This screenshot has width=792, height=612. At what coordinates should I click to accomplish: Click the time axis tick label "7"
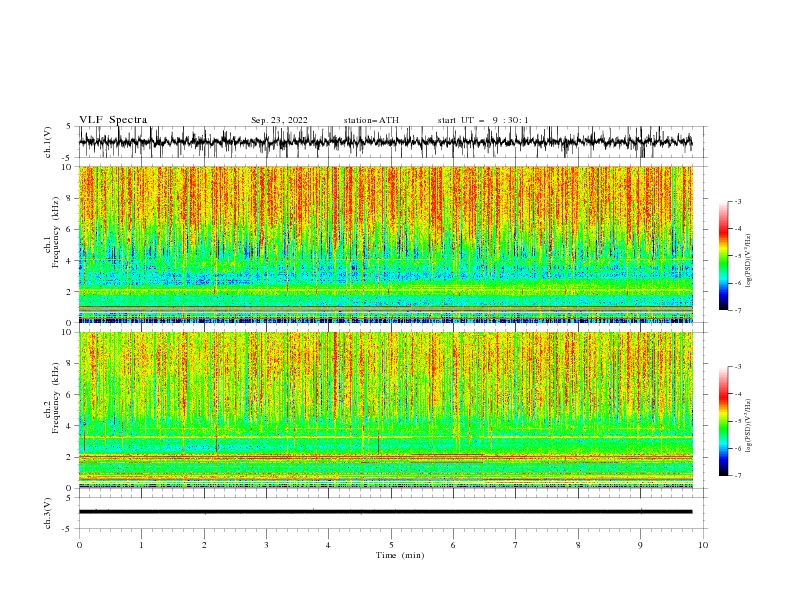click(516, 545)
